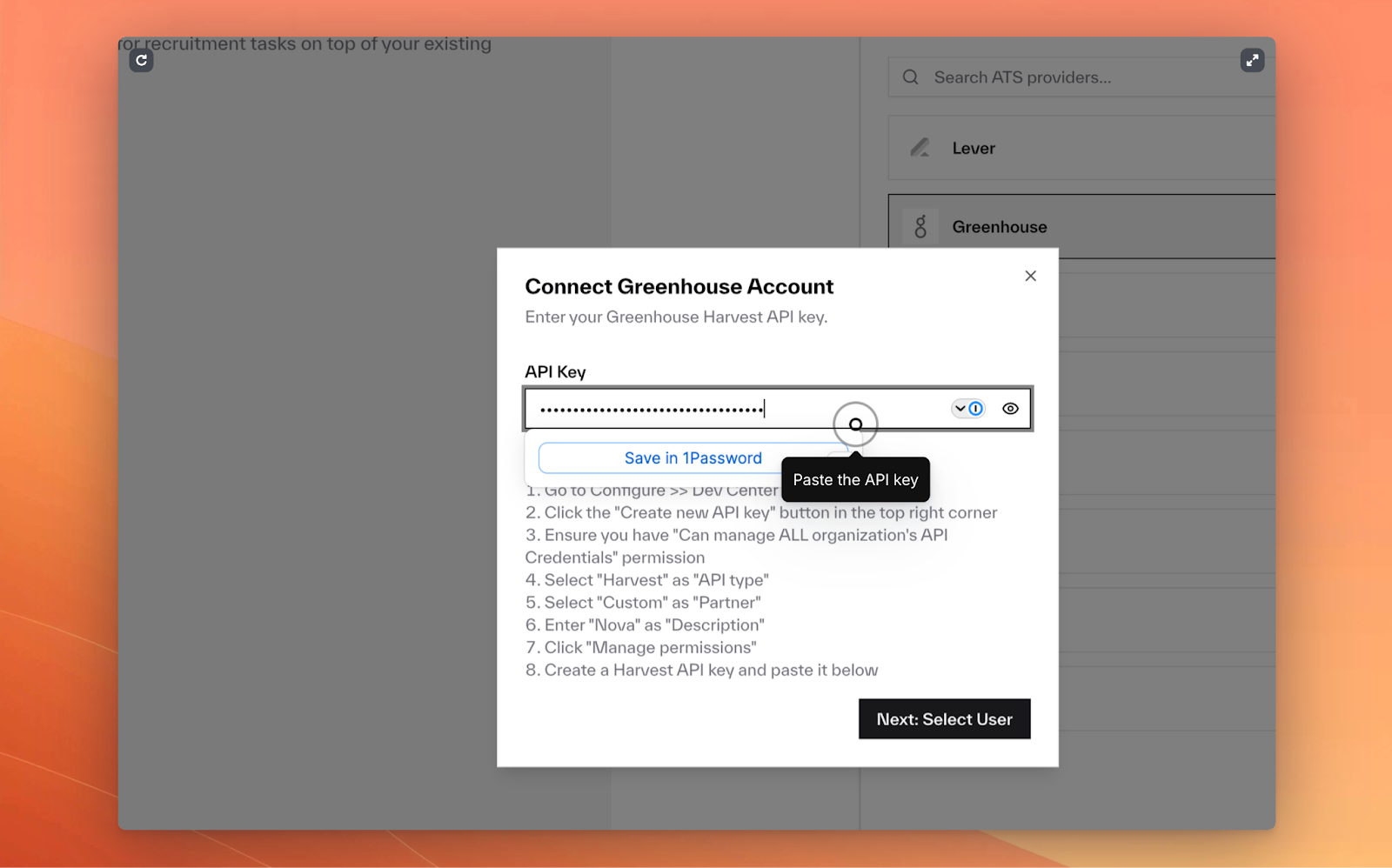Image resolution: width=1392 pixels, height=868 pixels.
Task: Close the Connect Greenhouse Account dialog
Action: [1030, 276]
